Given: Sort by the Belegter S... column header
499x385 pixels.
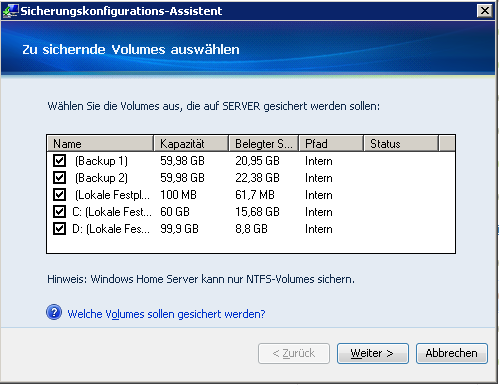Looking at the screenshot, I should 264,144.
